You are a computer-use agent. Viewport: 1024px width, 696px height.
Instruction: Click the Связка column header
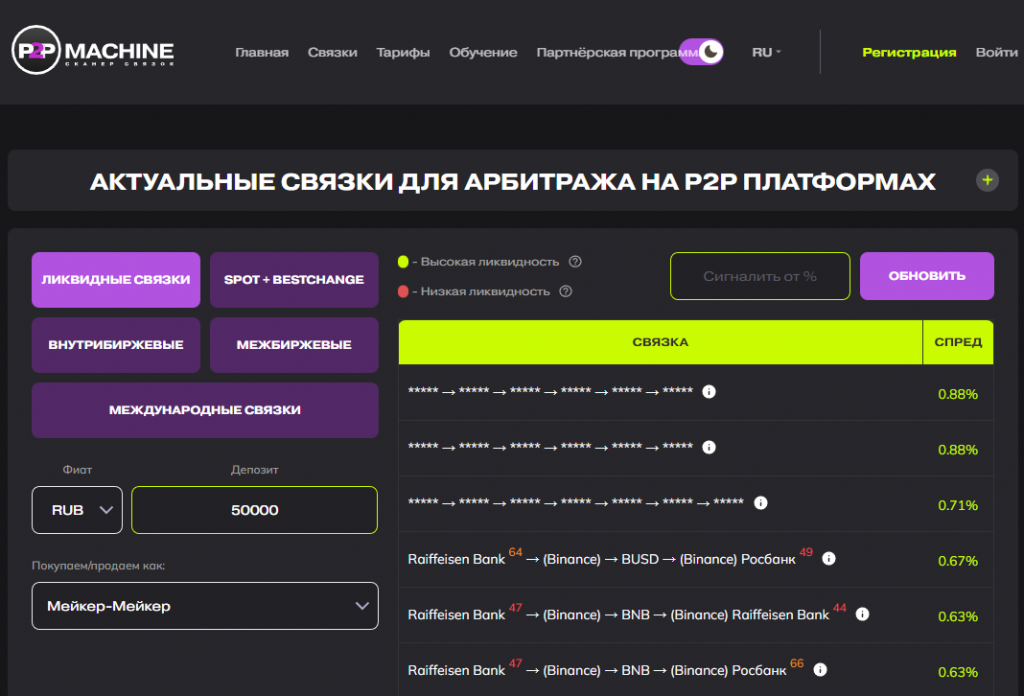coord(660,342)
